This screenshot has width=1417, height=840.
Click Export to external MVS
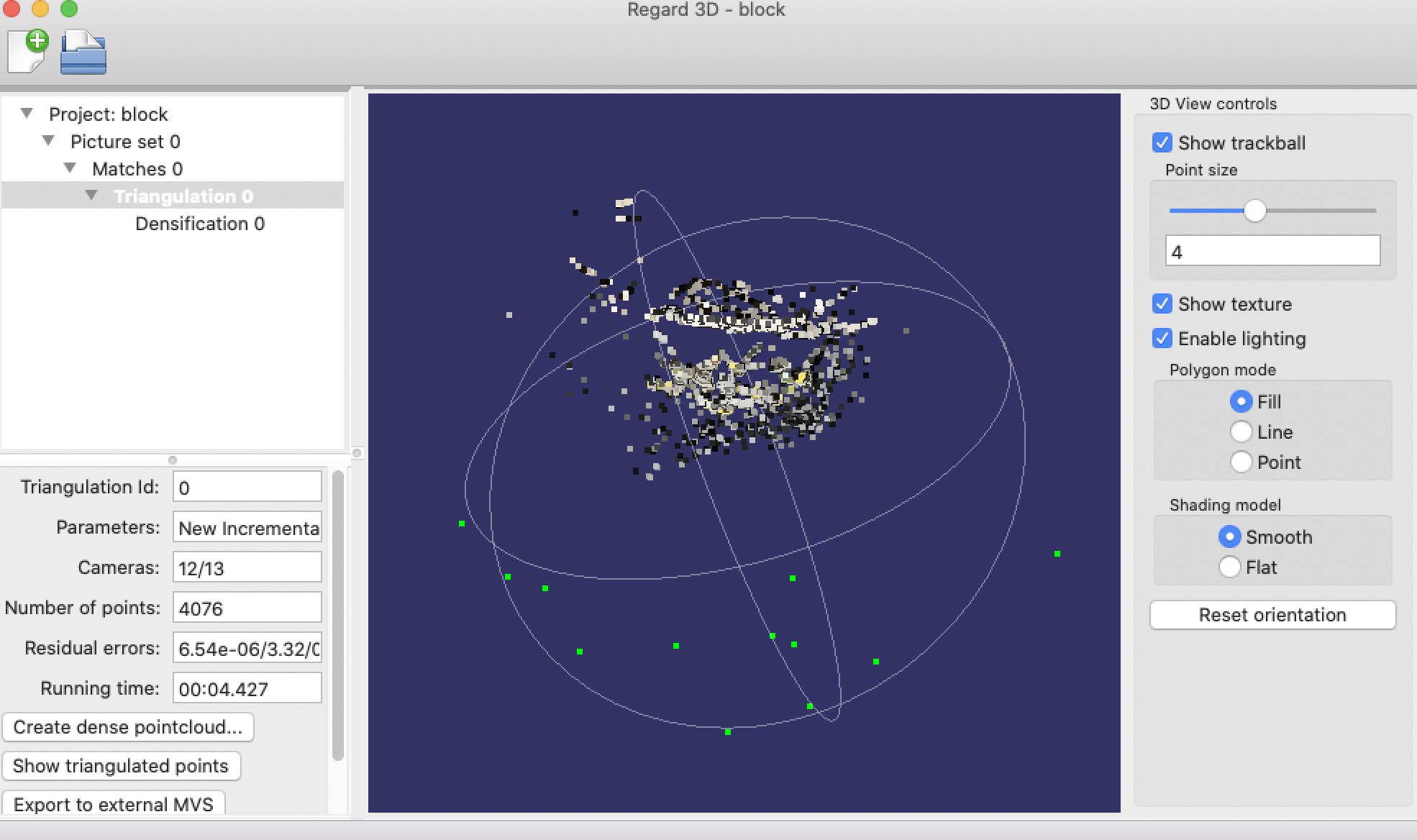tap(114, 804)
